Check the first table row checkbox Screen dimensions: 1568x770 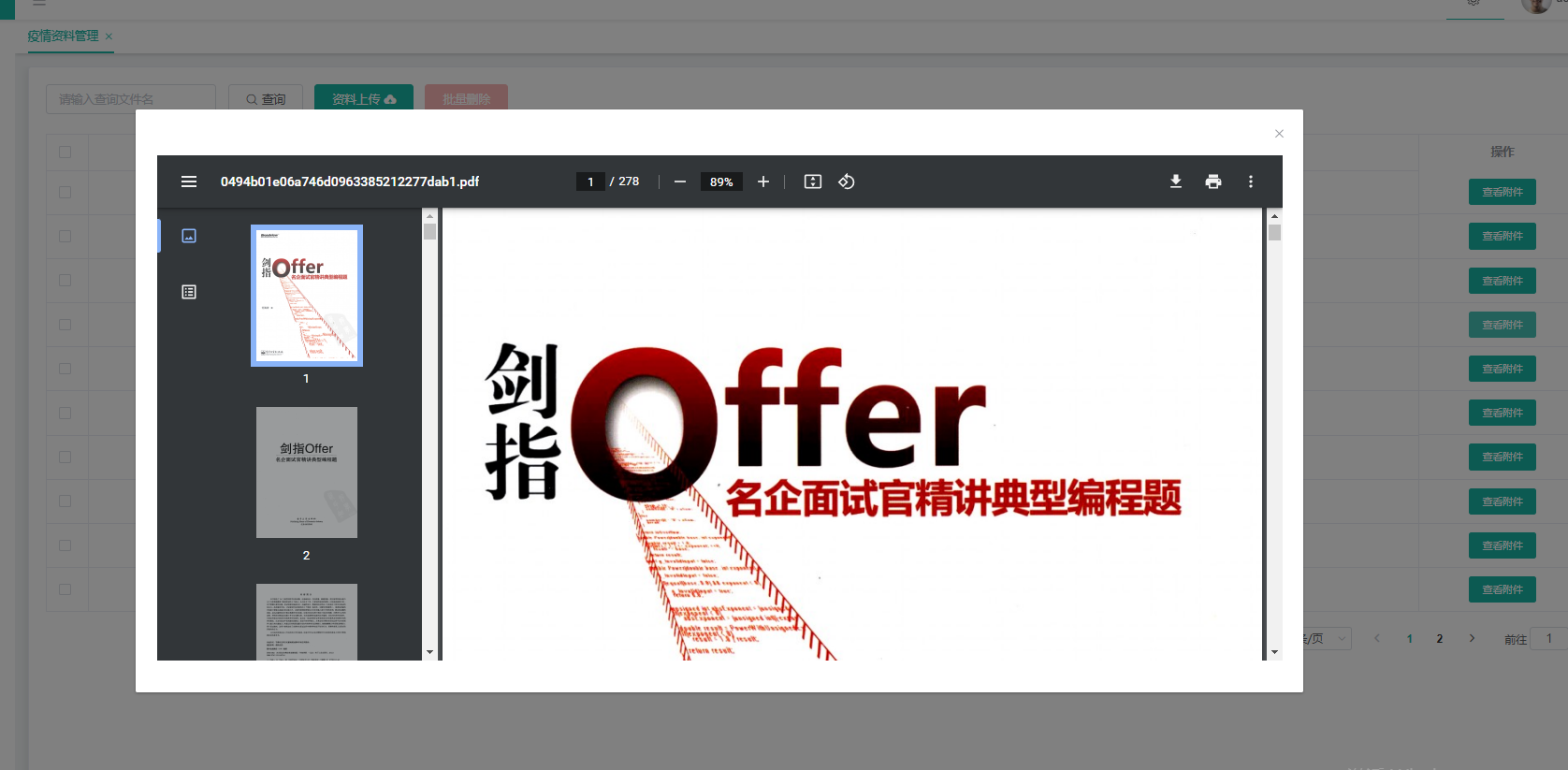[x=65, y=192]
